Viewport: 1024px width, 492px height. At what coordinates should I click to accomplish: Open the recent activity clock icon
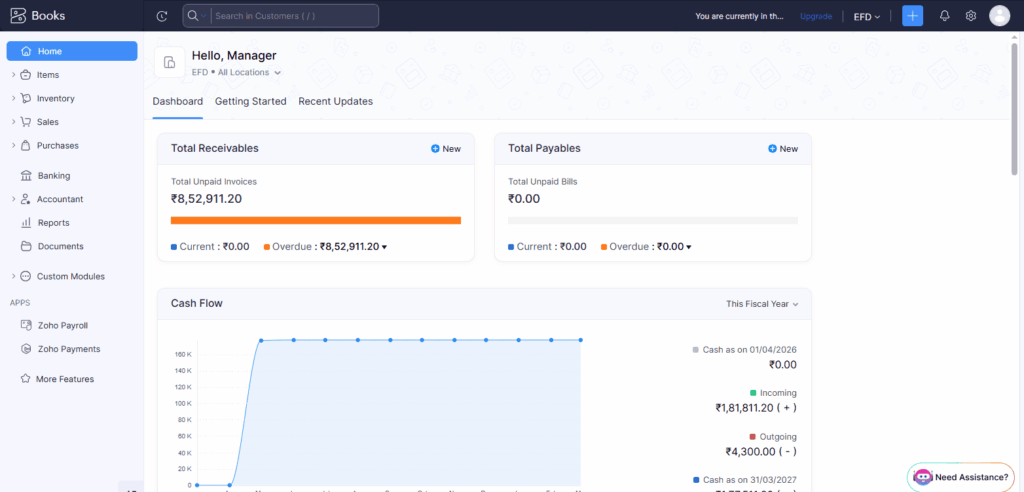[162, 16]
